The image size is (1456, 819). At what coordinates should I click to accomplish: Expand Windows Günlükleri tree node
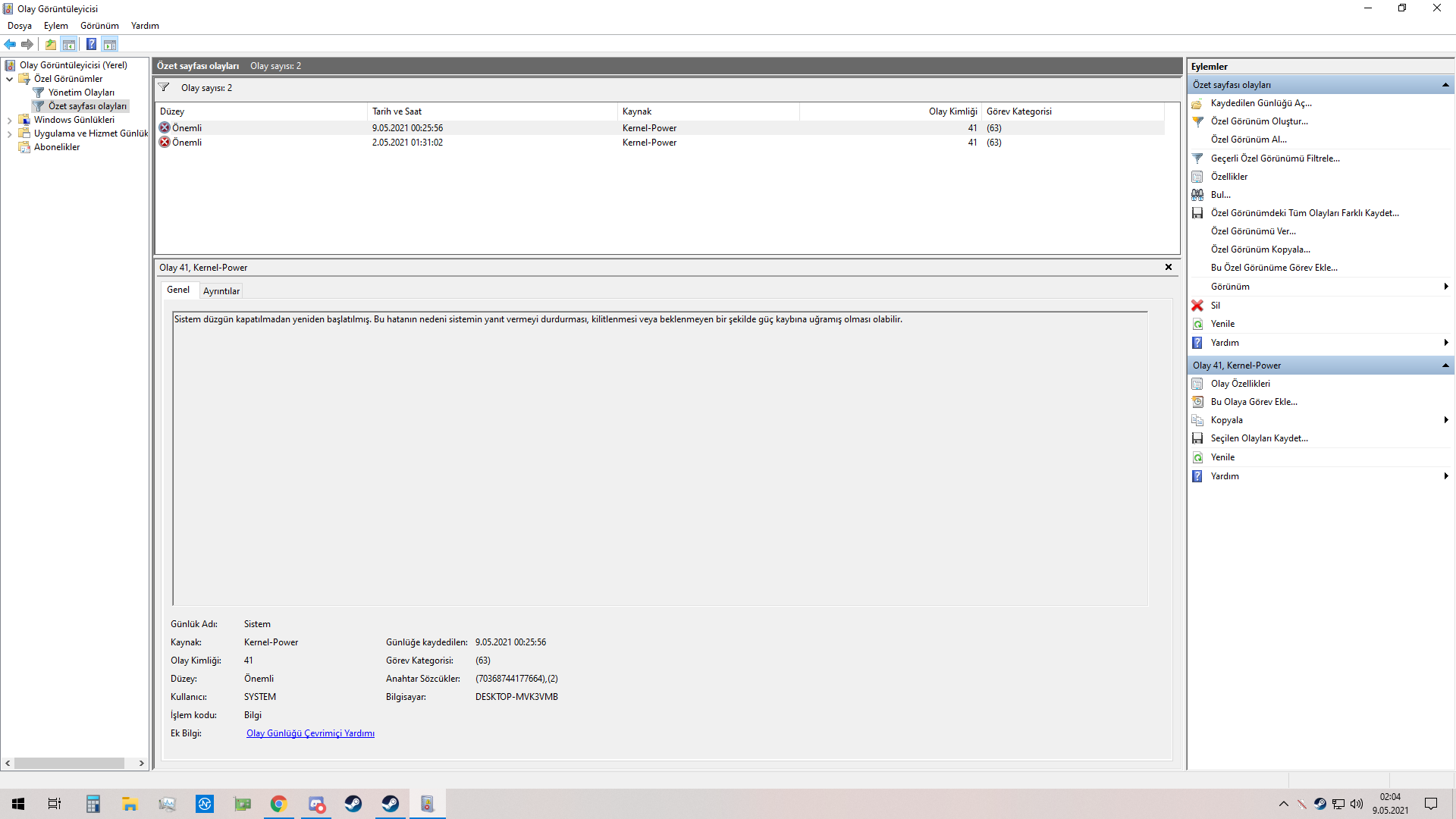[9, 120]
